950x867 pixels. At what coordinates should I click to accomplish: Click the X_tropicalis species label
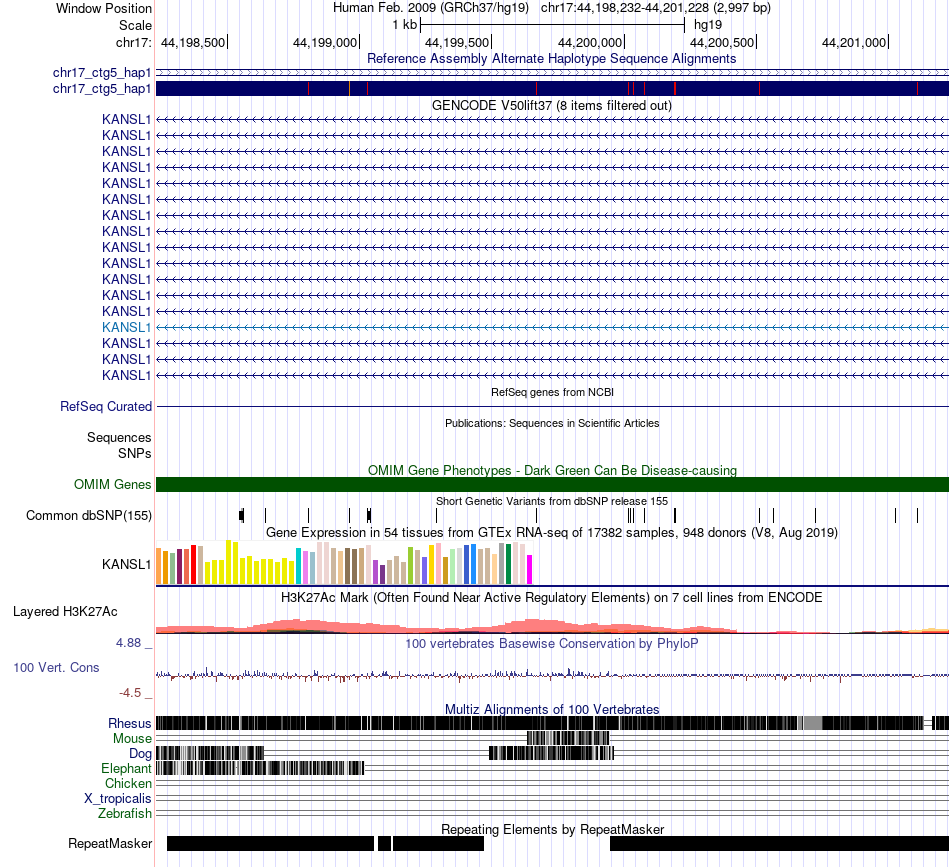tap(118, 799)
